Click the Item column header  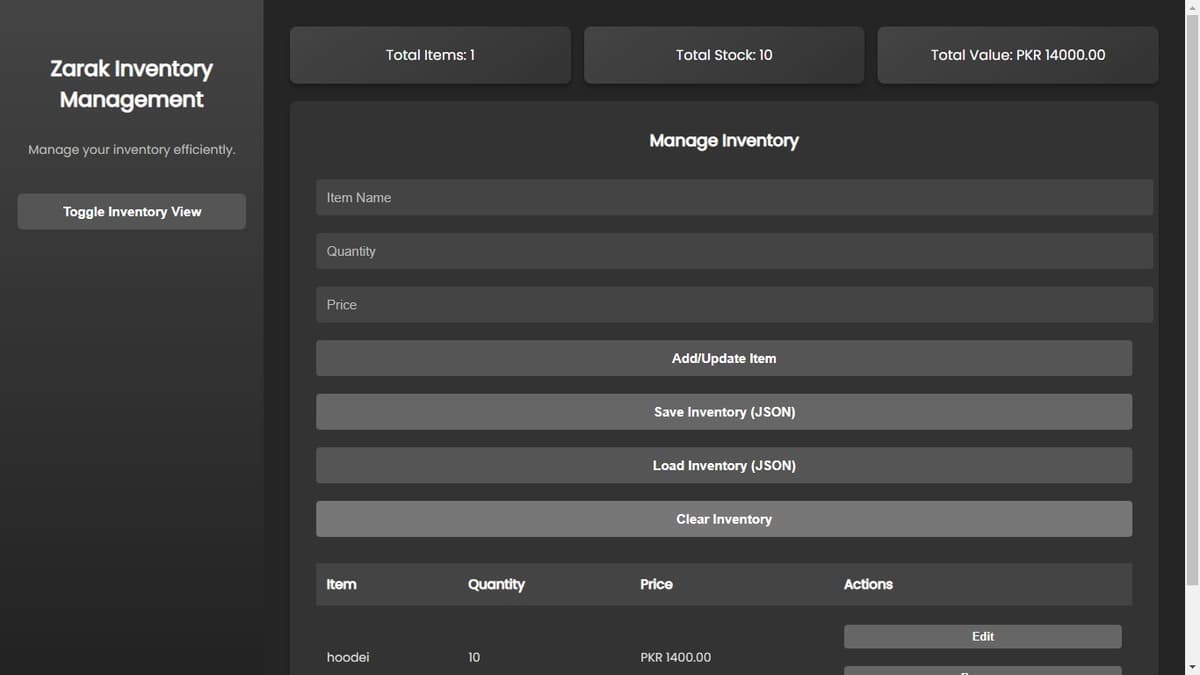(341, 584)
